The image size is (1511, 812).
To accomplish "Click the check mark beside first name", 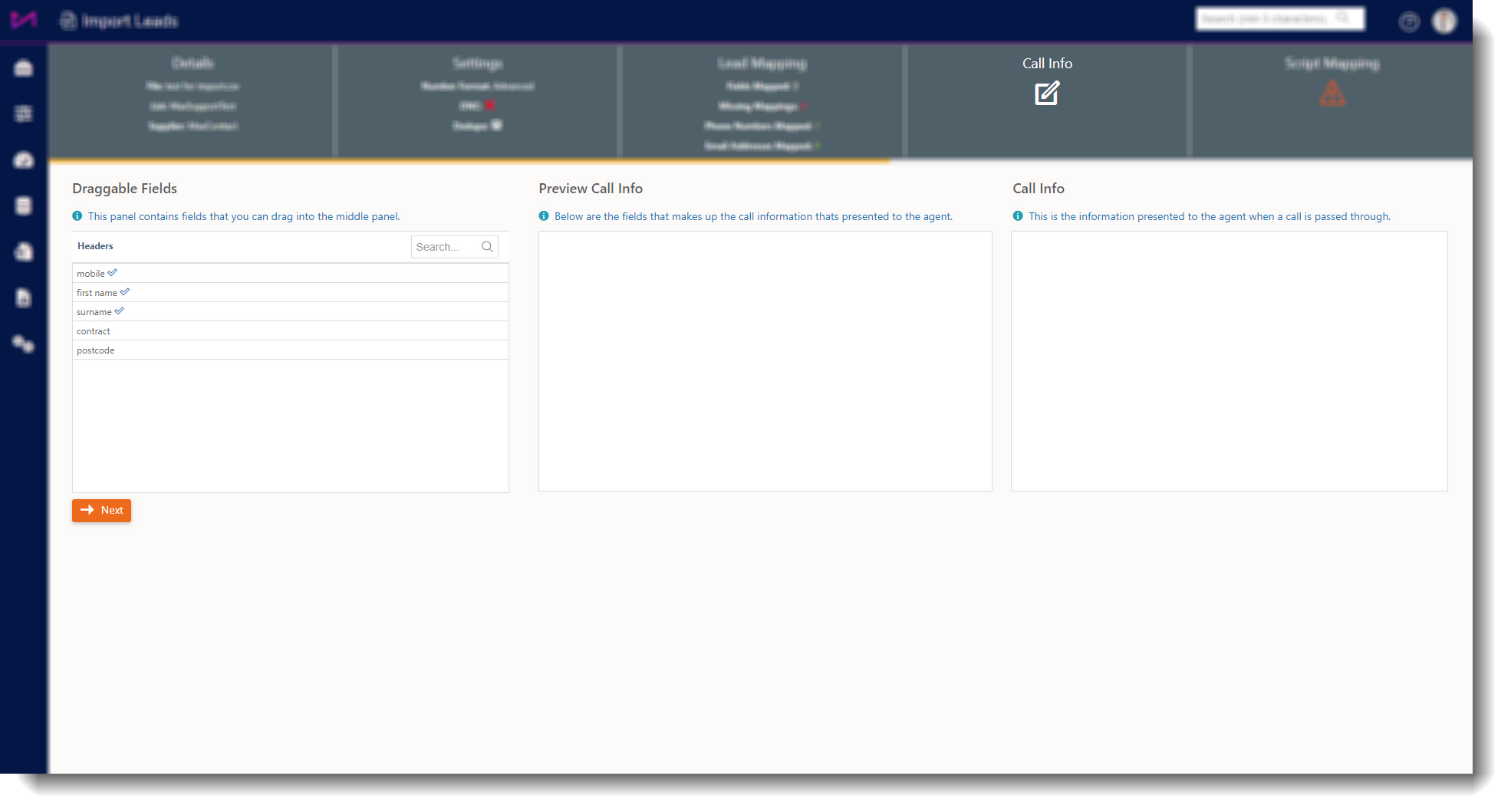I will [125, 292].
